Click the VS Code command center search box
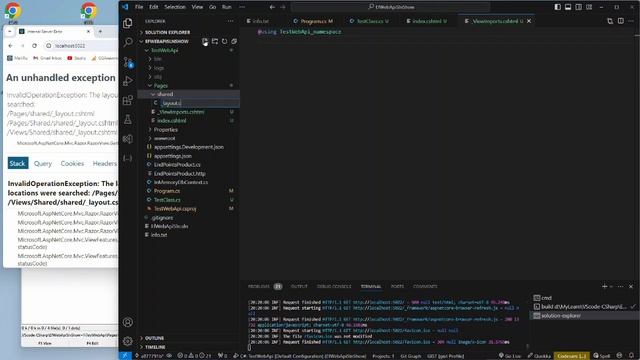Screen dimensions: 640x360 391,7
